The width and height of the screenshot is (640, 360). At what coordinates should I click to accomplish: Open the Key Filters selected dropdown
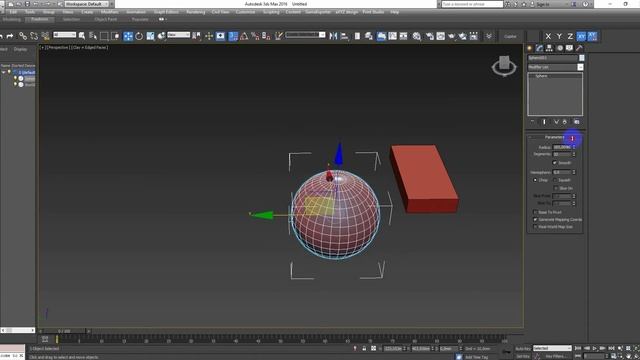(x=552, y=348)
